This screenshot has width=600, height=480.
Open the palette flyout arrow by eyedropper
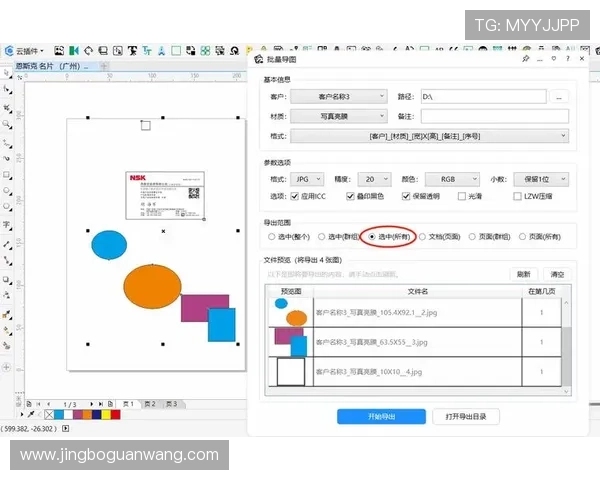tap(22, 414)
